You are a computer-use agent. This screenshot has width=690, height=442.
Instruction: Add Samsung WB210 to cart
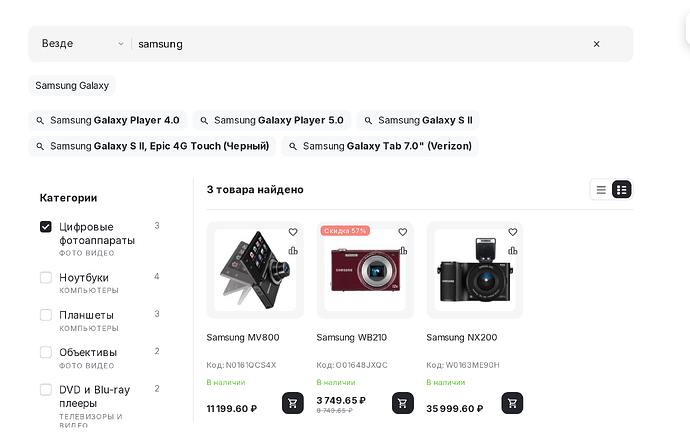[x=403, y=403]
